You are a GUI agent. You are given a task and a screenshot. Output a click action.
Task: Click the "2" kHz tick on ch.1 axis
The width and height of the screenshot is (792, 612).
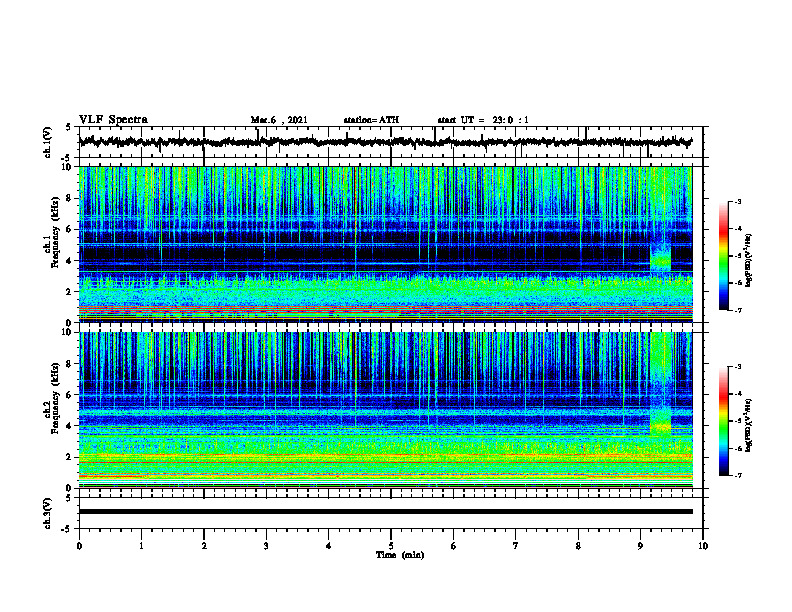[70, 292]
